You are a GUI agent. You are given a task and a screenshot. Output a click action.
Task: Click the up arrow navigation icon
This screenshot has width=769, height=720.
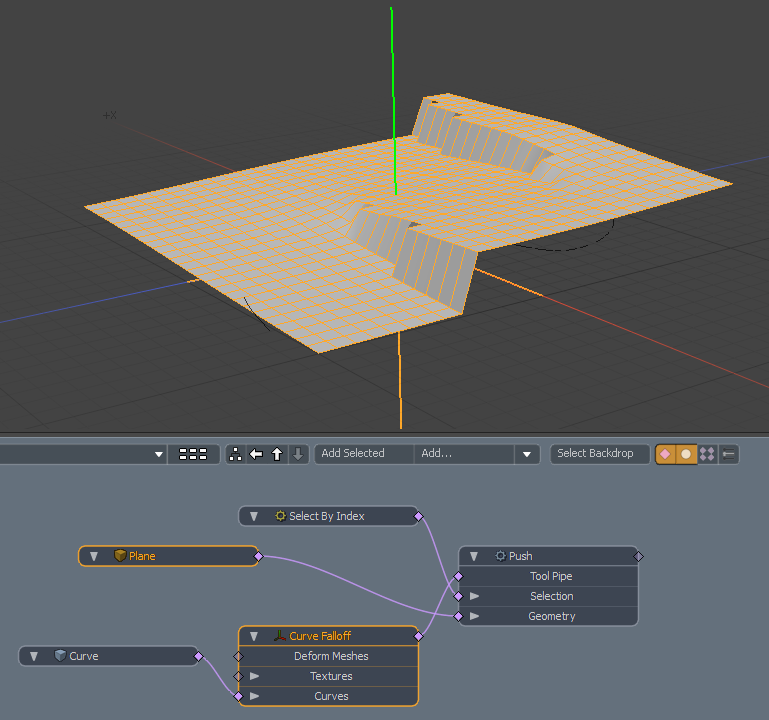coord(277,454)
